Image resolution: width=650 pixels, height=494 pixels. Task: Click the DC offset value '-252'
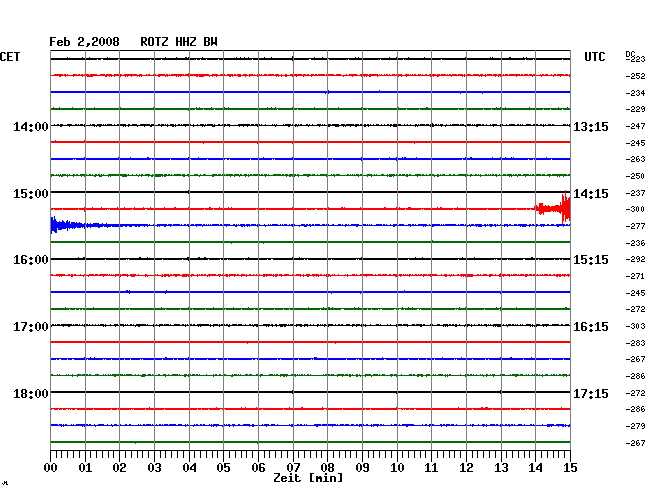(x=635, y=76)
